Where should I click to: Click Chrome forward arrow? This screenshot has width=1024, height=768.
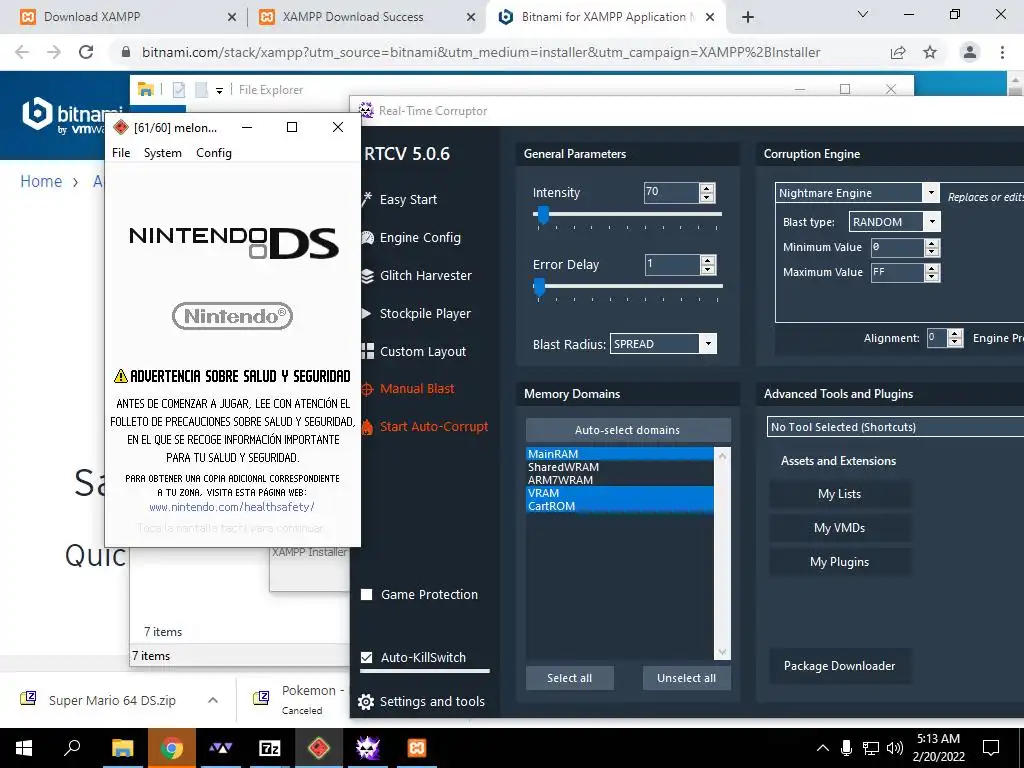(x=54, y=52)
